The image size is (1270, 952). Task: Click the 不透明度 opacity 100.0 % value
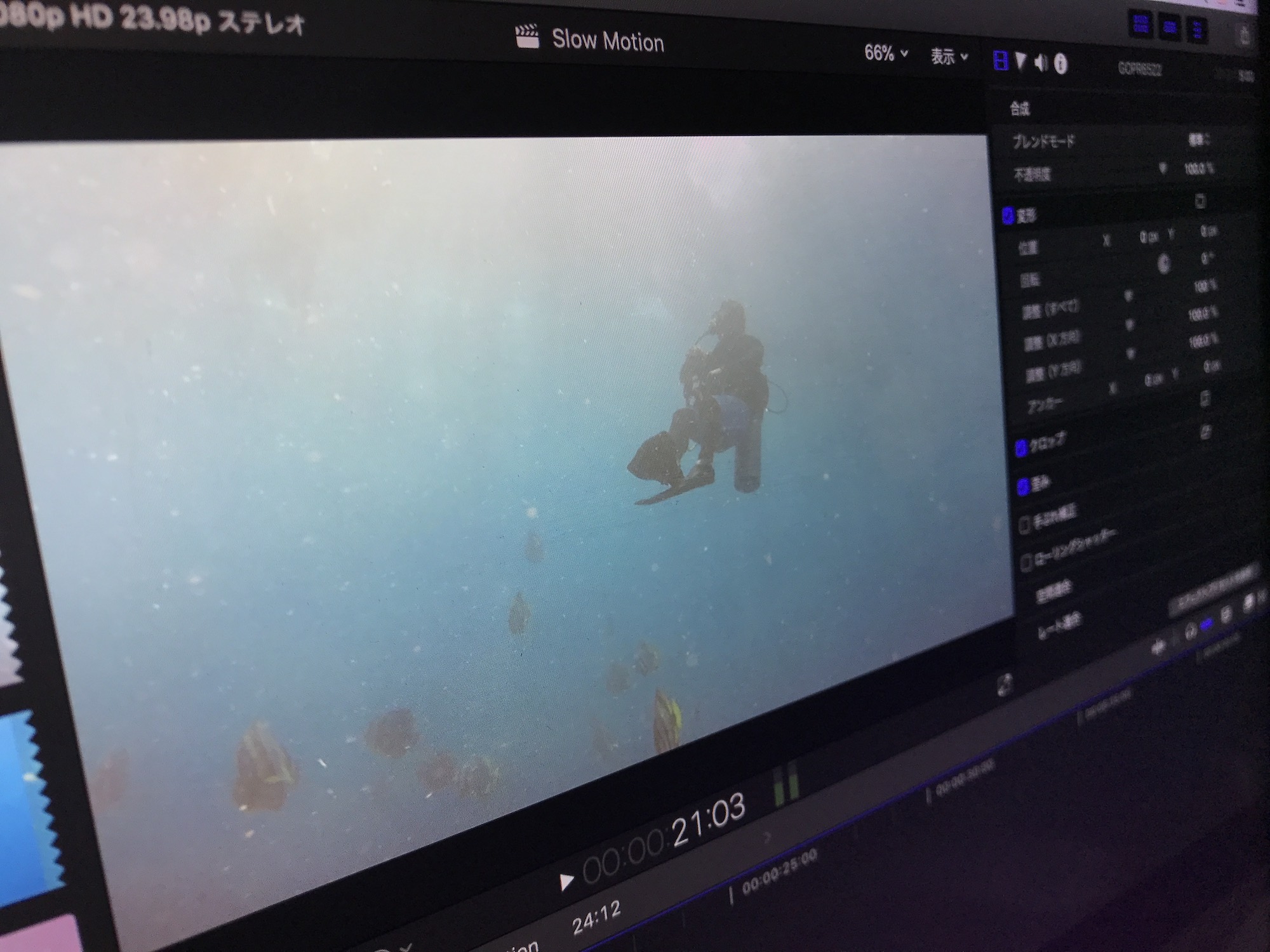click(x=1198, y=169)
